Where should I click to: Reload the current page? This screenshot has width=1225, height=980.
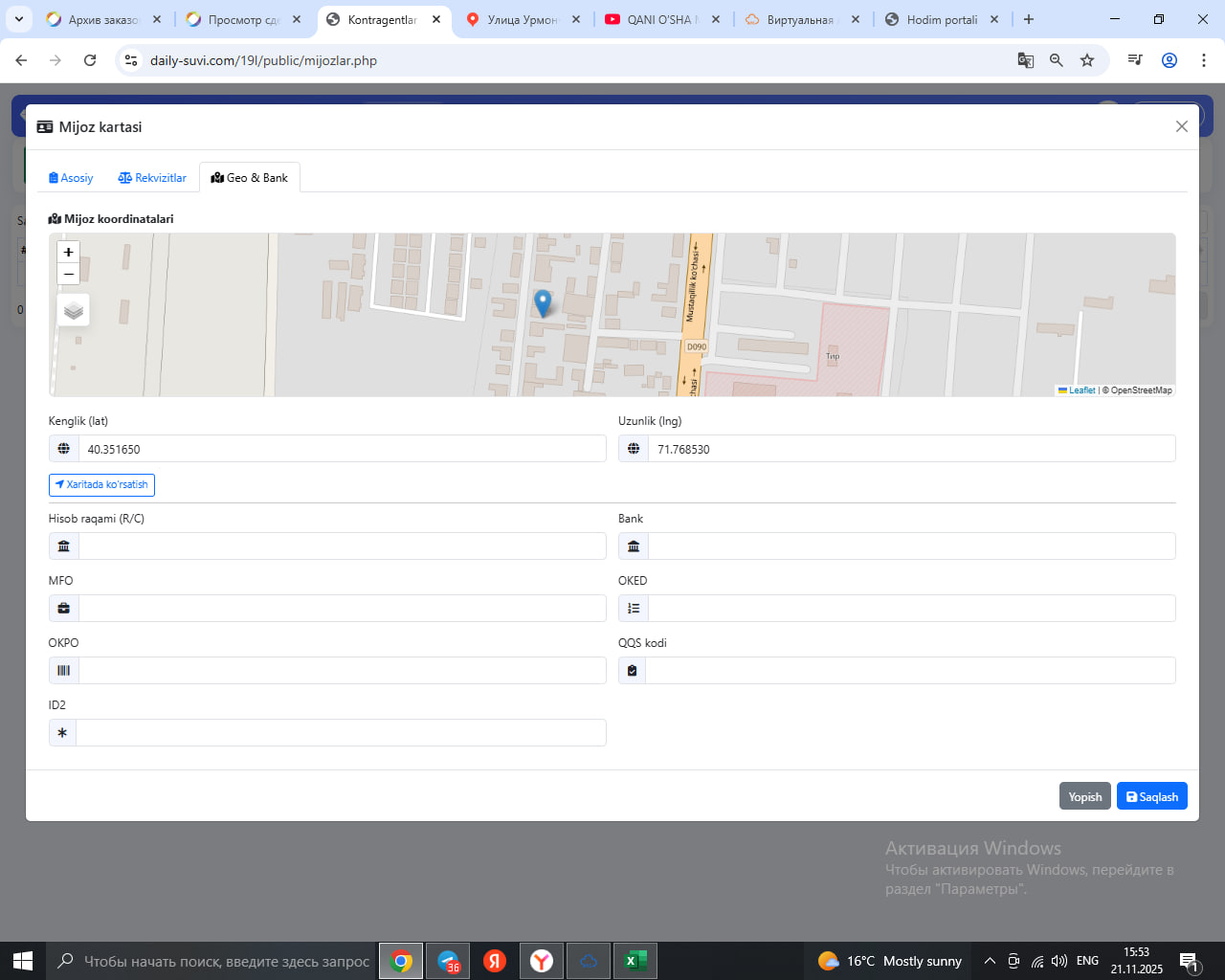pyautogui.click(x=90, y=60)
